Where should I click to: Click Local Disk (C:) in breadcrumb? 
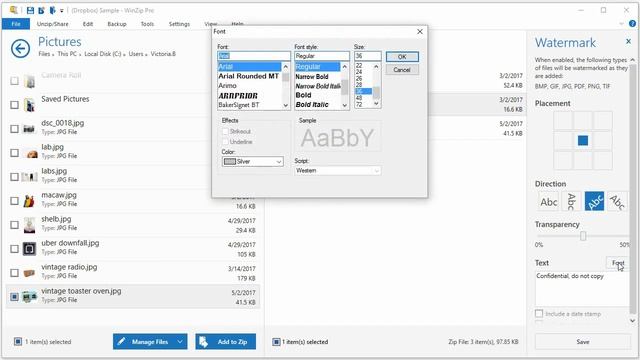click(103, 54)
